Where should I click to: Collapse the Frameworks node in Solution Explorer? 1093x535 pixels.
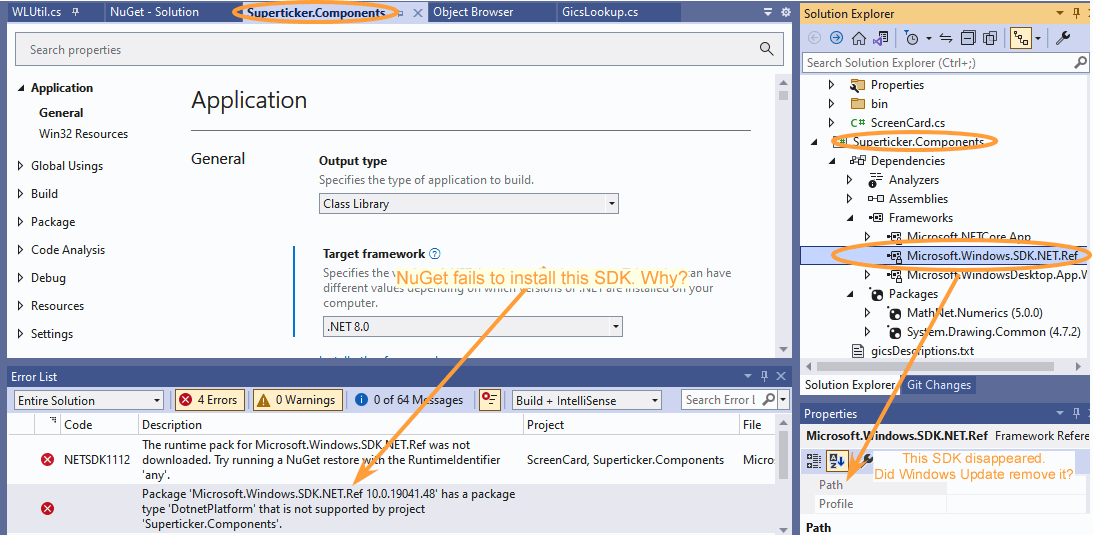849,217
